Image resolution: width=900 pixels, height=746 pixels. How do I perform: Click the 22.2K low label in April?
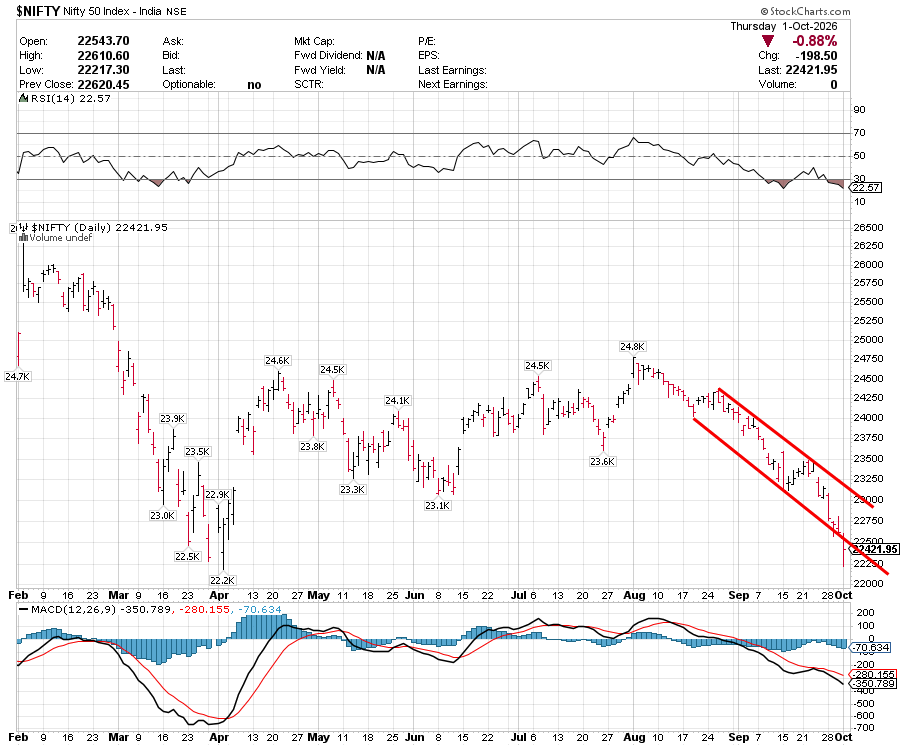click(223, 580)
